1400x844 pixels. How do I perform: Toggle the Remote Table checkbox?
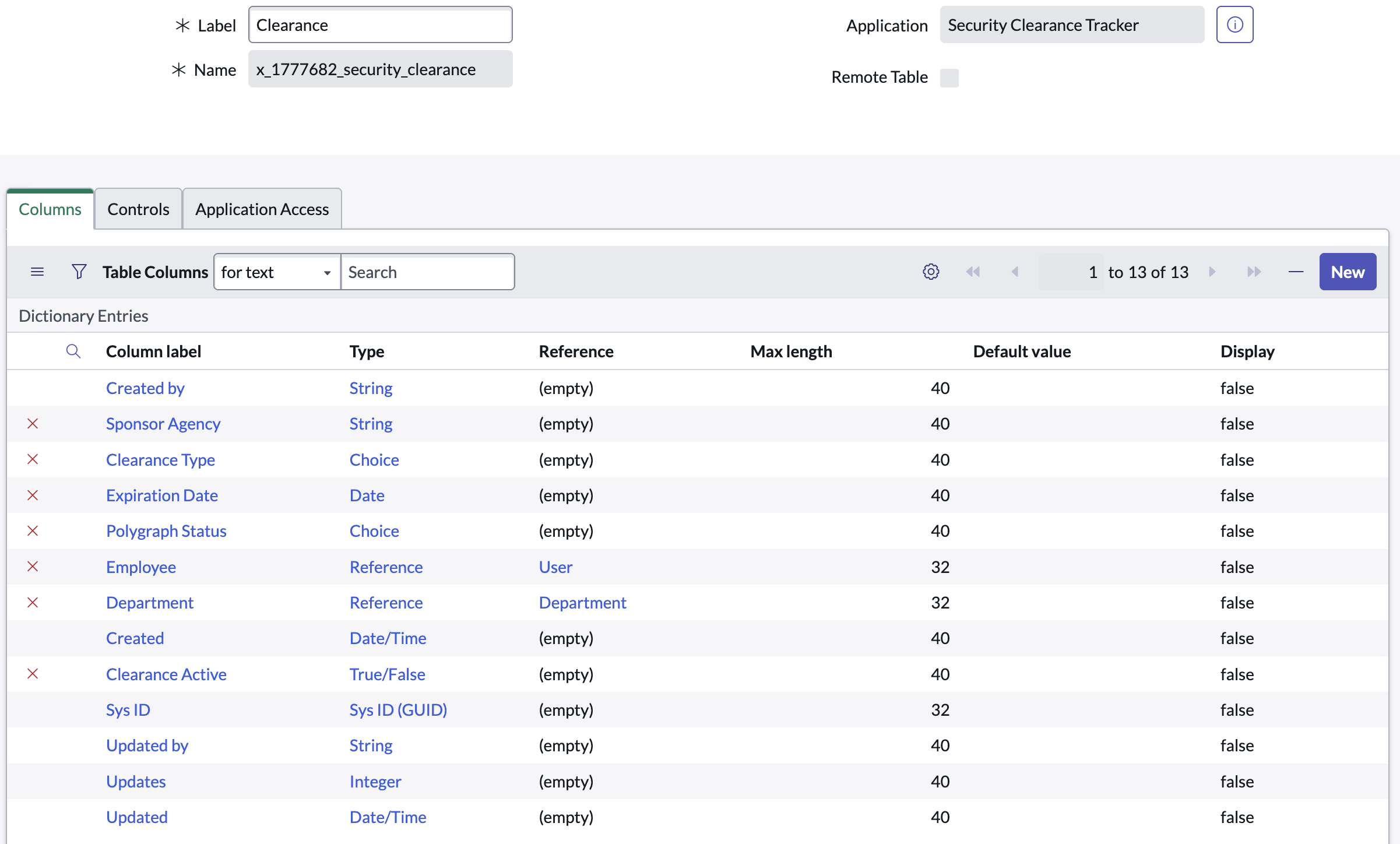[949, 78]
